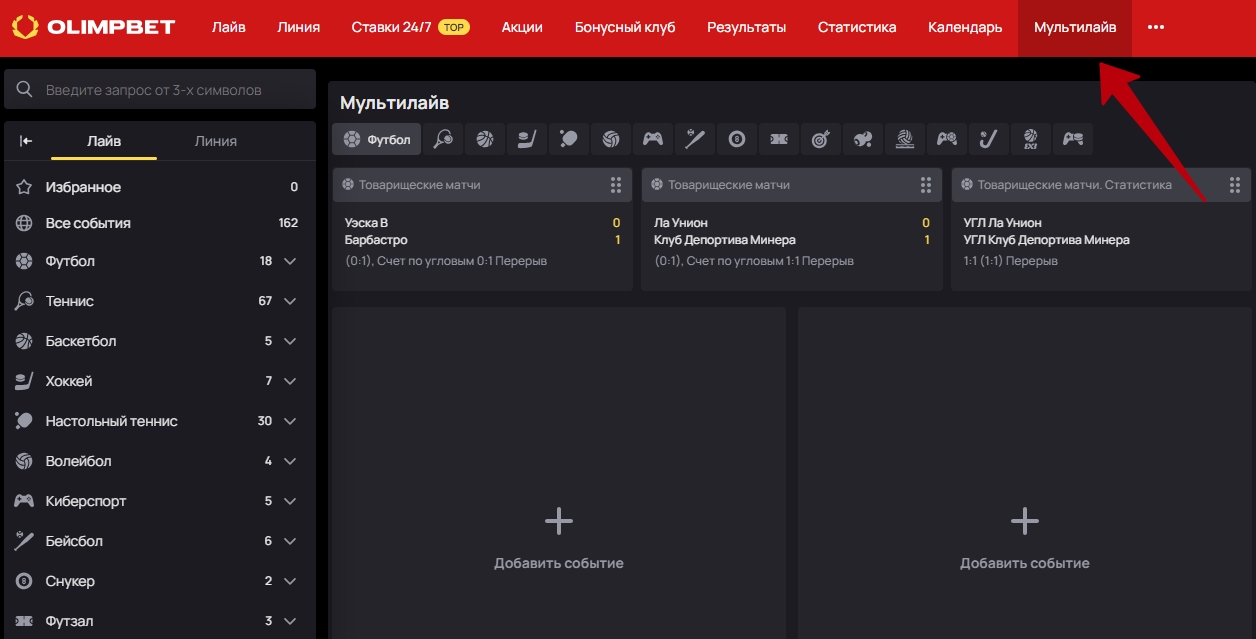Select the basketball icon in the Multilive bar
Viewport: 1256px width, 639px height.
[x=485, y=140]
